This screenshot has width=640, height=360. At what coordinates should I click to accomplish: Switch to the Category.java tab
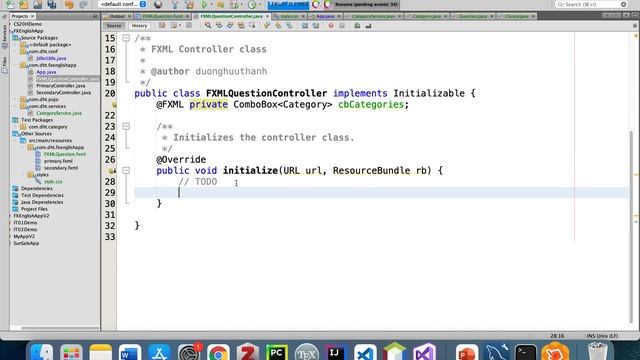[426, 16]
